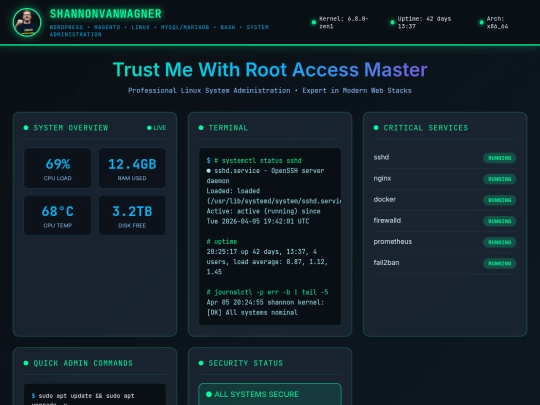
Task: Click the ALL SYSTEMS SECURE banner
Action: click(270, 394)
